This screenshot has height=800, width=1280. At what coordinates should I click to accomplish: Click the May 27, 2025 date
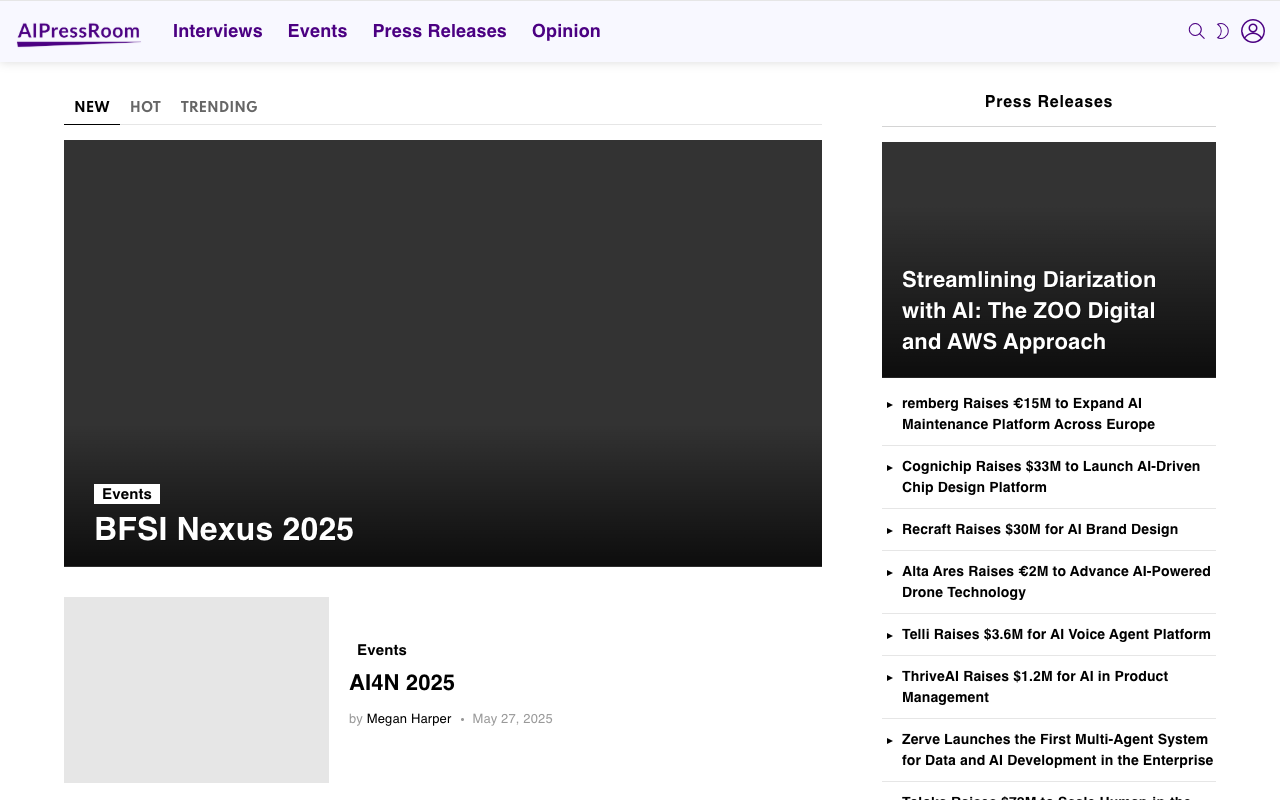[512, 719]
